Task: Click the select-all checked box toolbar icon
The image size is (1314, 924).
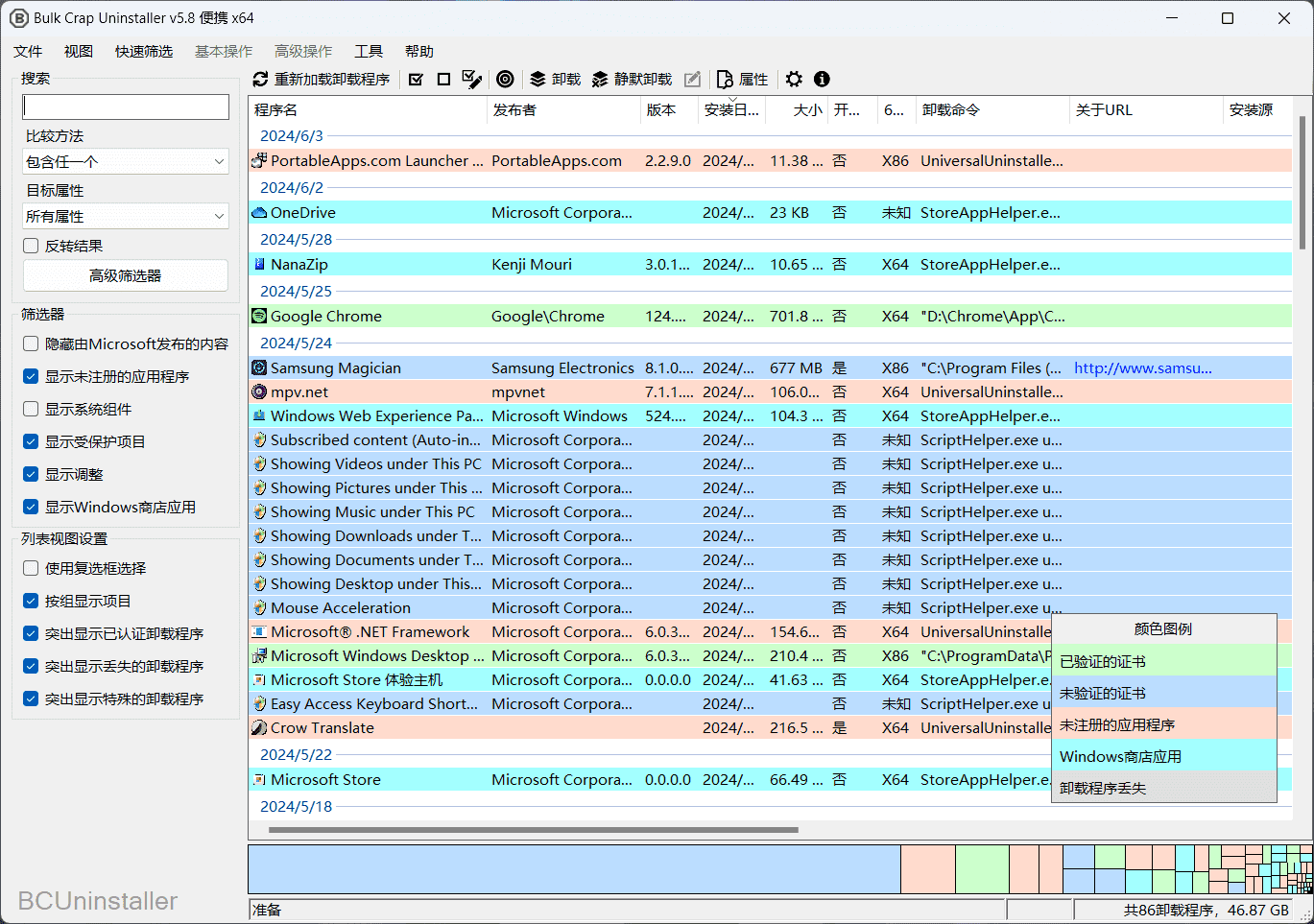Action: [416, 79]
